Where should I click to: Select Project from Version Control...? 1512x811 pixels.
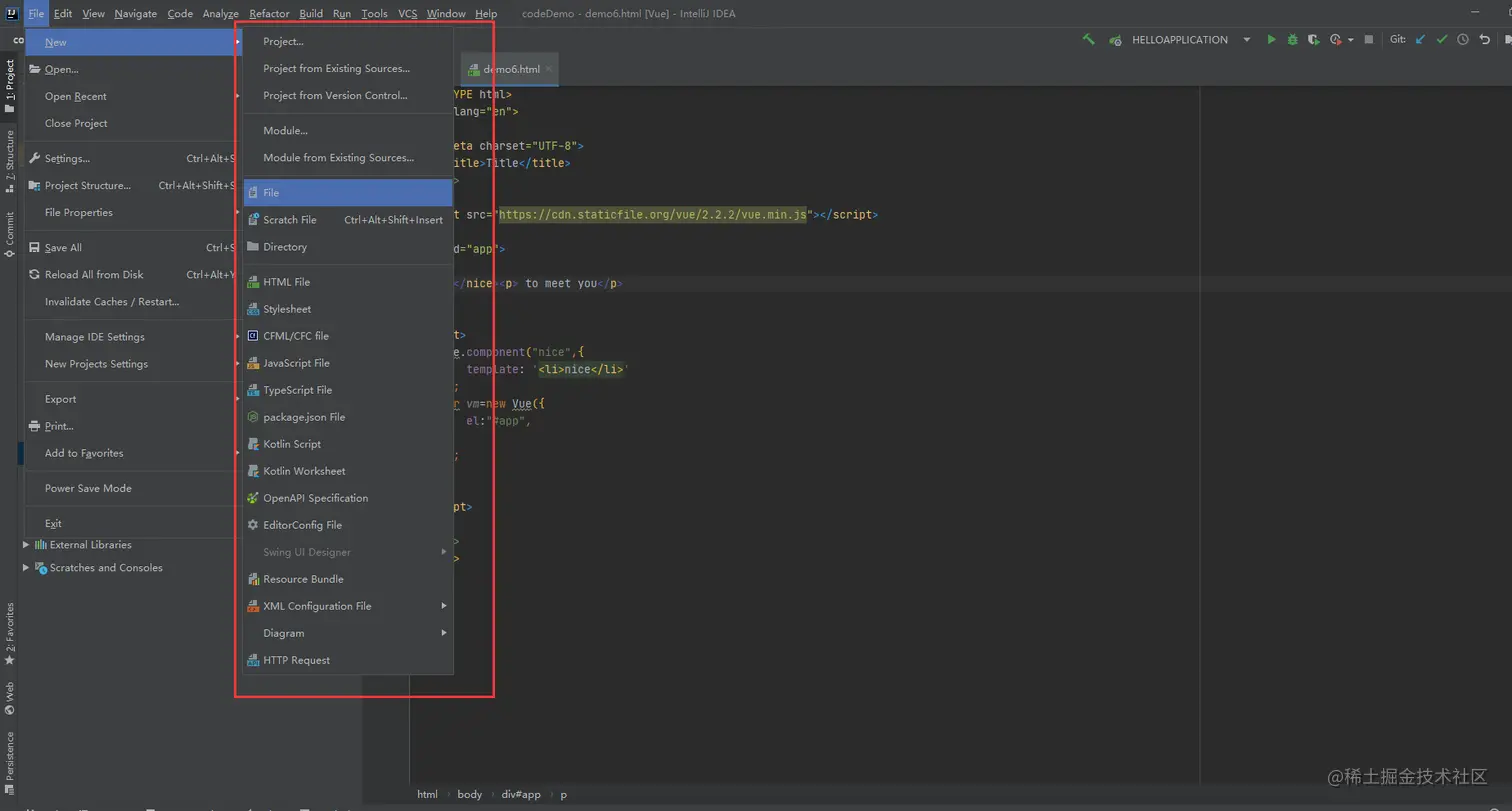point(348,96)
